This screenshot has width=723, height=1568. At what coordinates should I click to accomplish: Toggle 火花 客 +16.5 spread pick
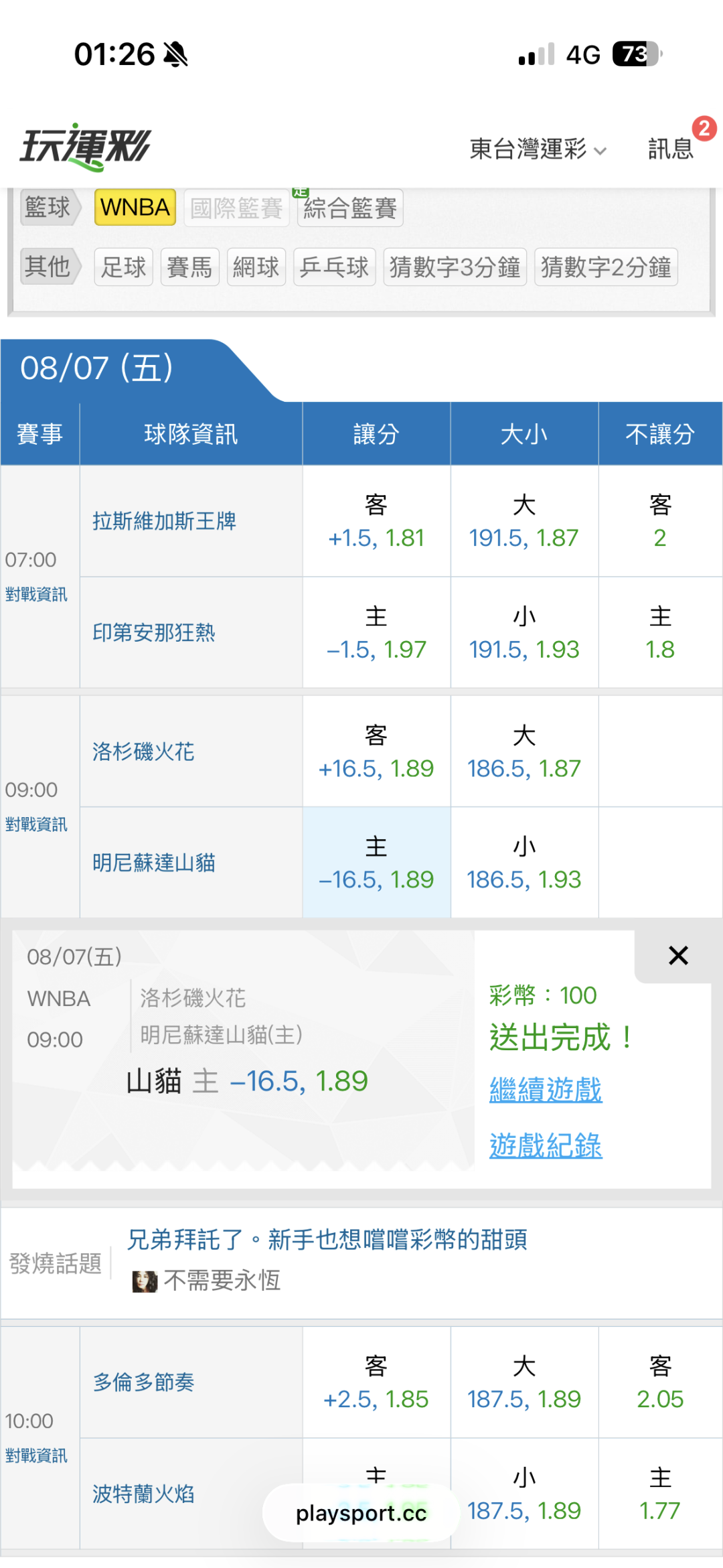376,752
